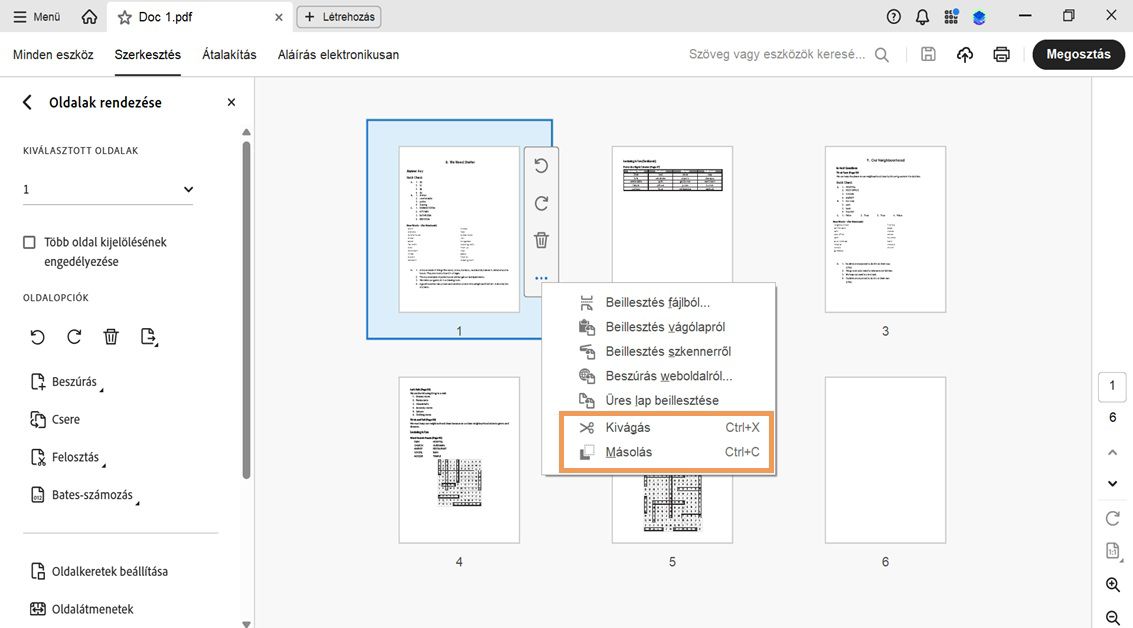Open Aláírás elektronikusan tab
This screenshot has width=1133, height=628.
pos(338,55)
